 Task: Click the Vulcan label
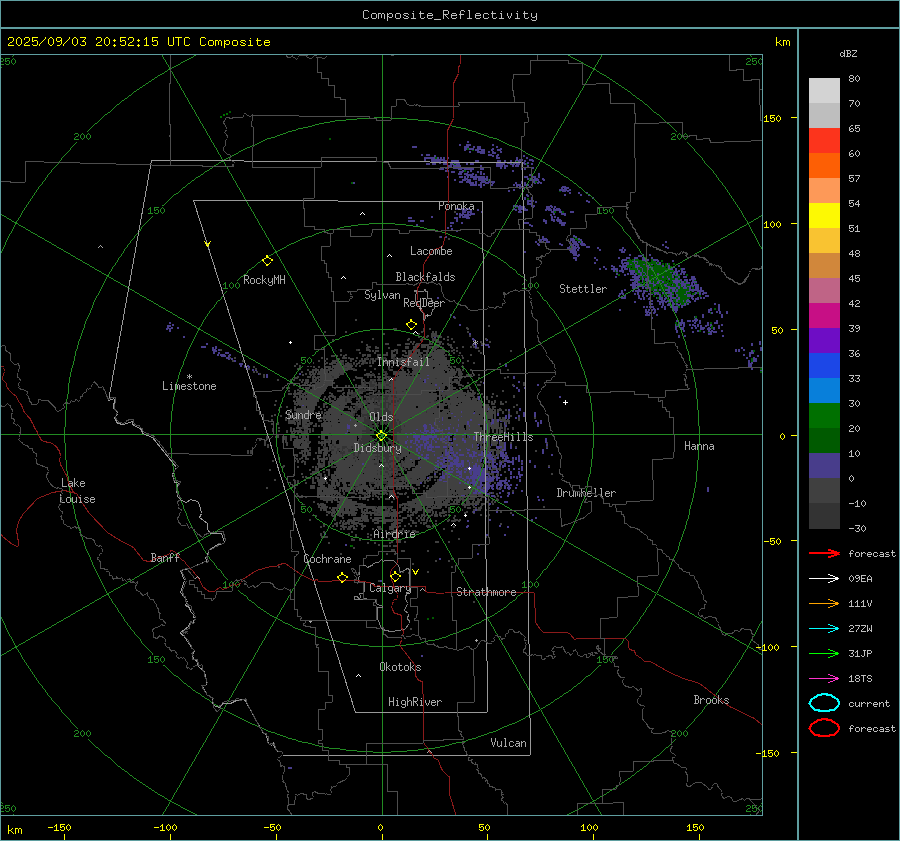508,743
